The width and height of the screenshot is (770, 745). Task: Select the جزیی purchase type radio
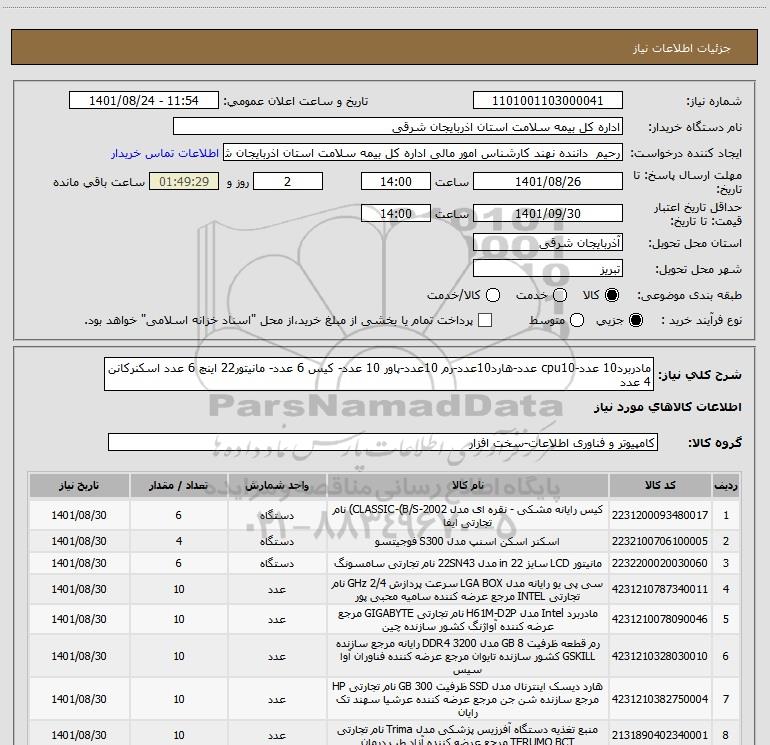(635, 320)
